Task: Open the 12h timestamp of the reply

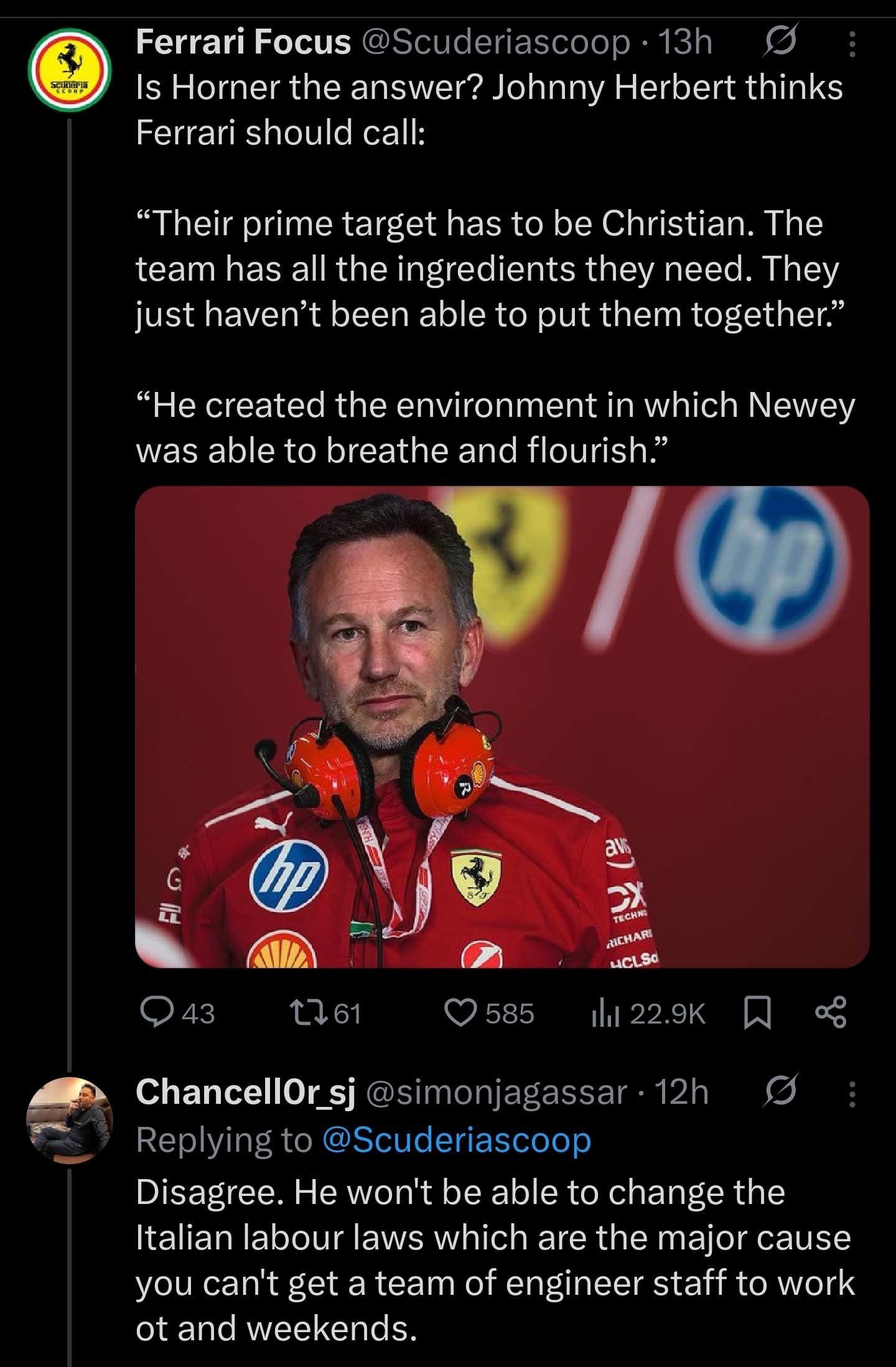Action: 683,1093
